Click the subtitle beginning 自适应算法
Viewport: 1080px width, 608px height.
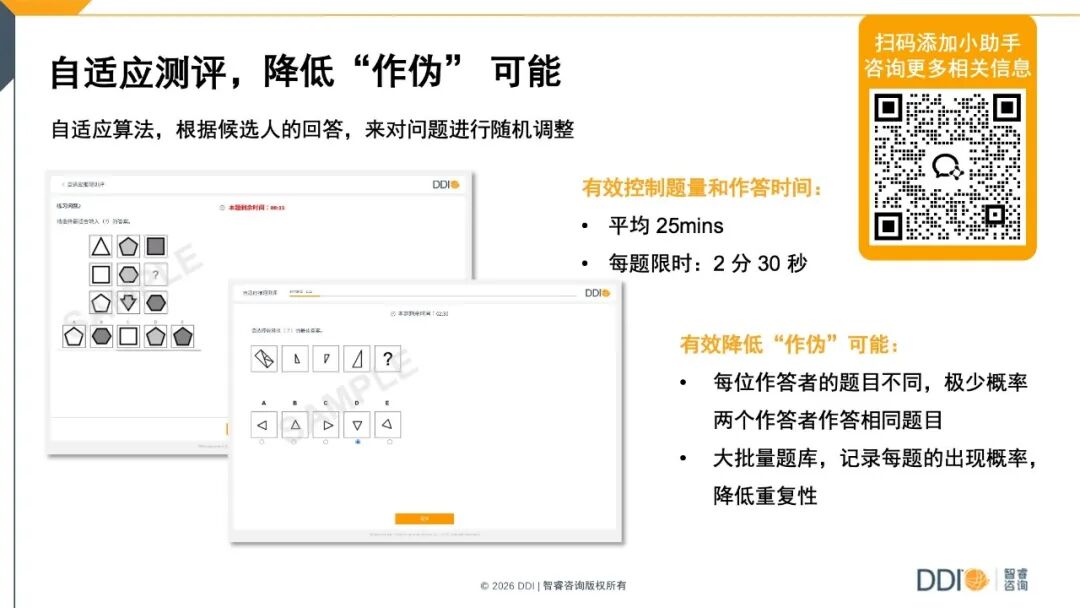(x=312, y=129)
